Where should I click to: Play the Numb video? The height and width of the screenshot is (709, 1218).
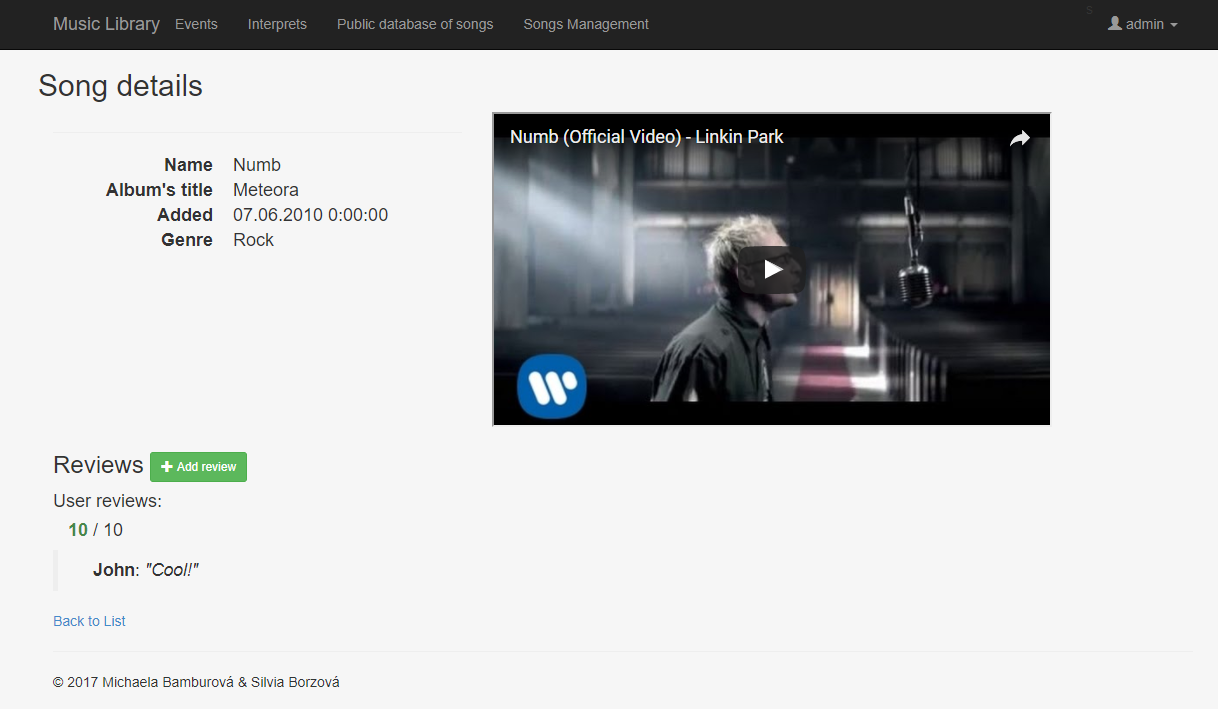click(771, 269)
